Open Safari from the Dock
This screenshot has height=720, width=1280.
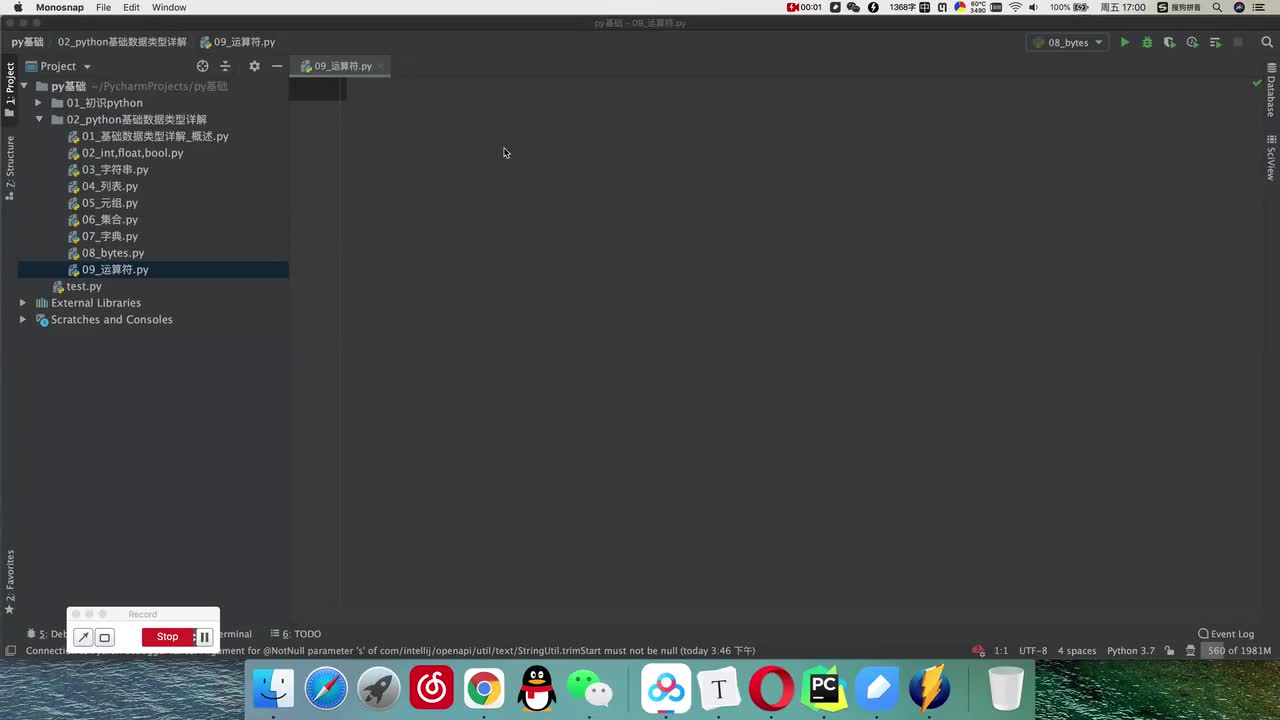point(326,688)
